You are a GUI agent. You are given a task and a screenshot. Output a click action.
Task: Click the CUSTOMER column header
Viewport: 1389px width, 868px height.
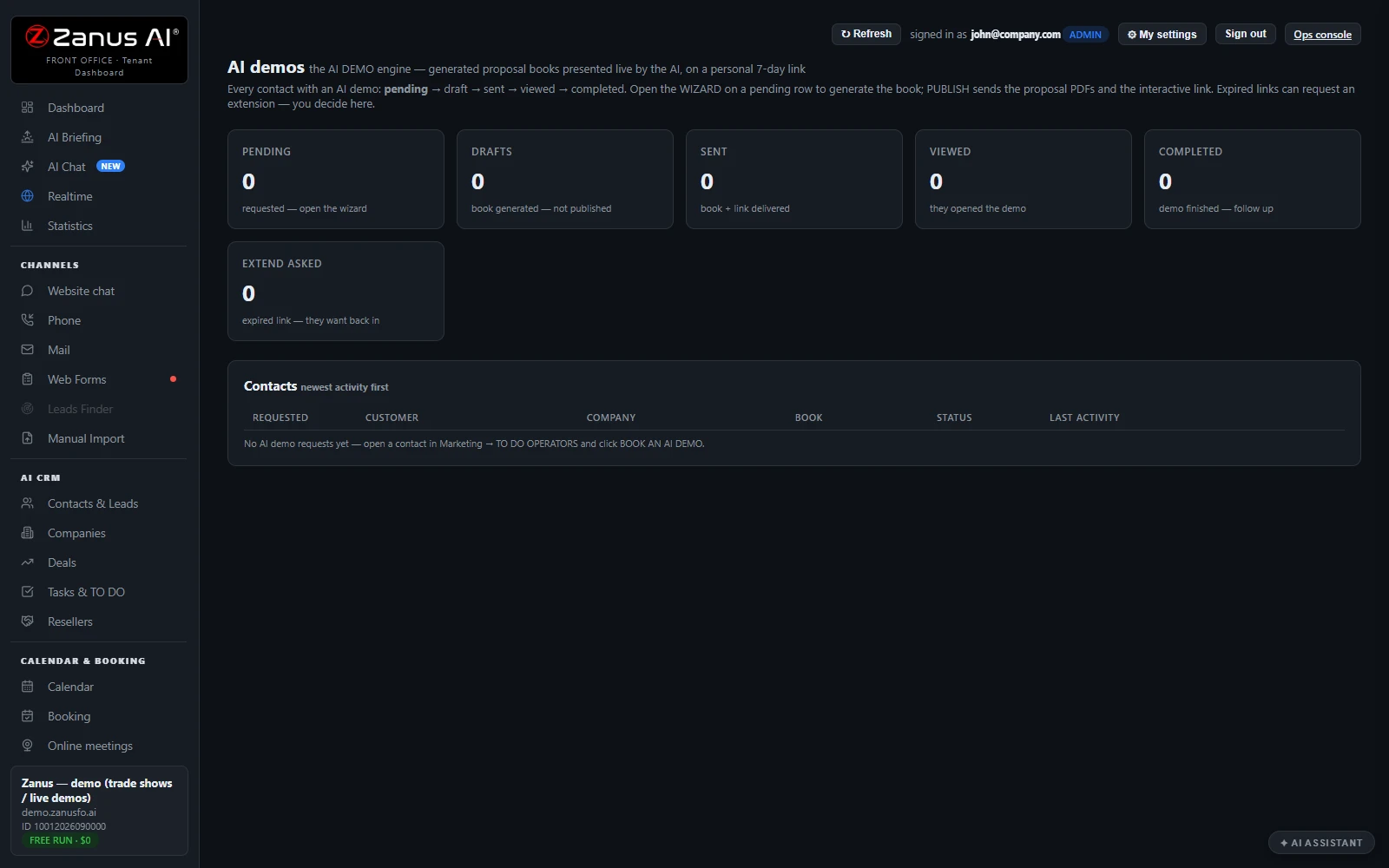click(x=392, y=418)
